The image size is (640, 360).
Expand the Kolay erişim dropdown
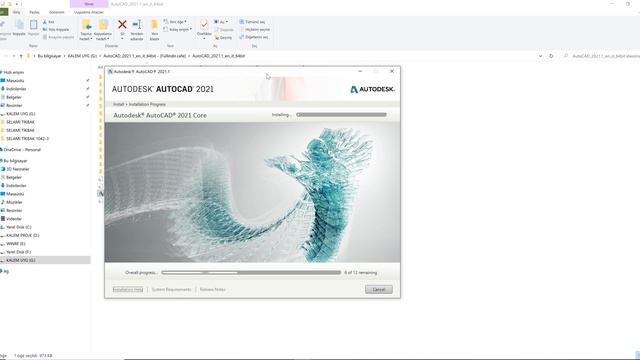tap(178, 29)
